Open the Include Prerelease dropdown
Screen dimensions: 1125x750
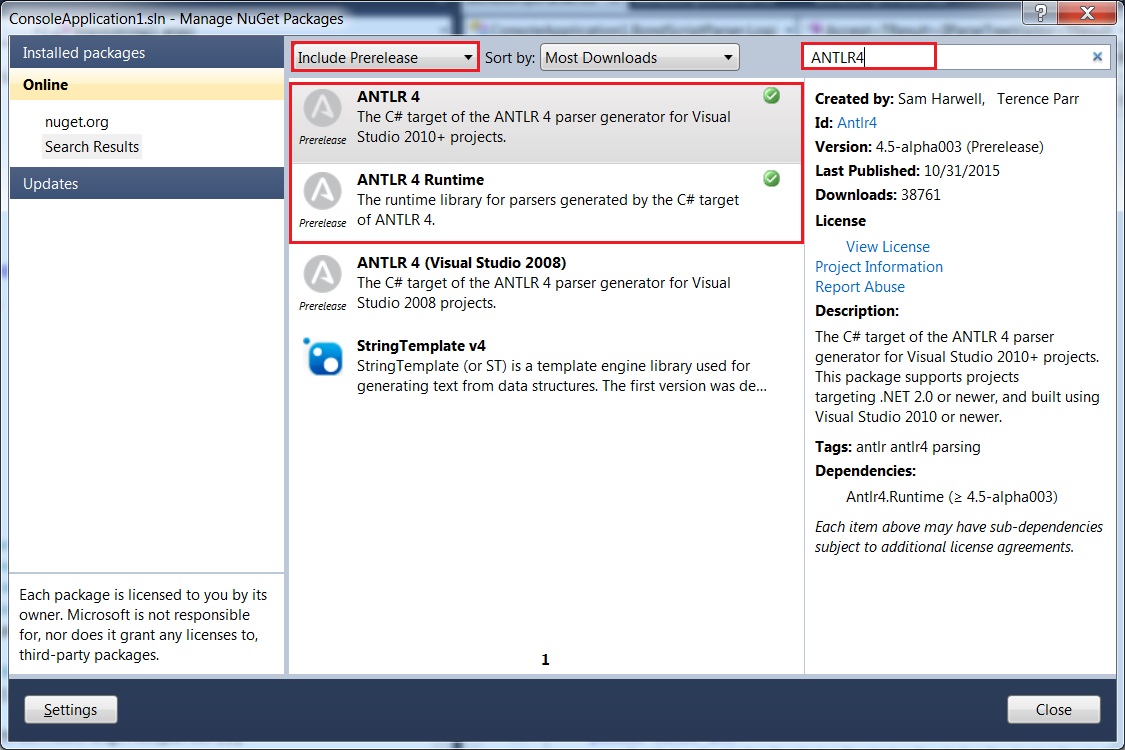coord(385,57)
